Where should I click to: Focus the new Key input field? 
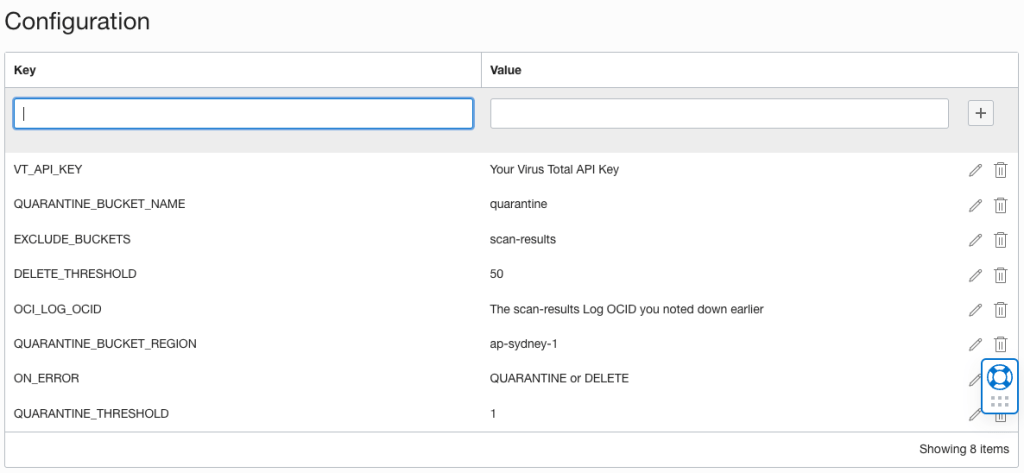[x=243, y=113]
